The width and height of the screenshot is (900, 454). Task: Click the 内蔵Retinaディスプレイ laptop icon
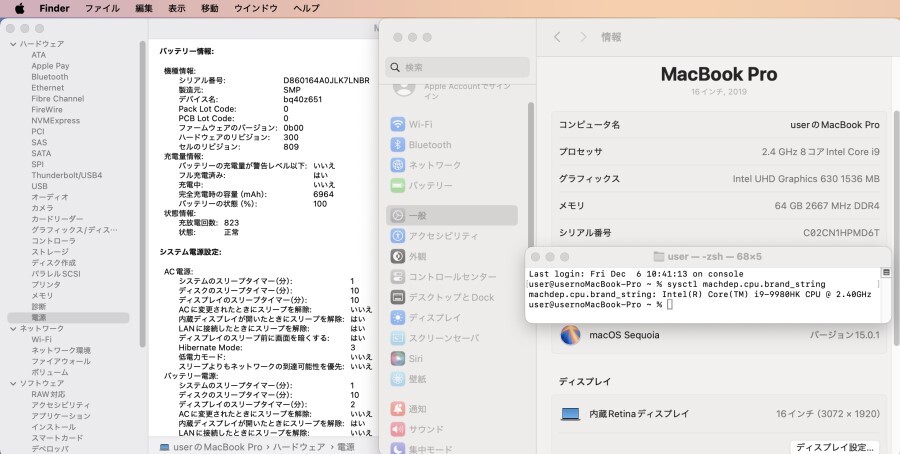571,414
